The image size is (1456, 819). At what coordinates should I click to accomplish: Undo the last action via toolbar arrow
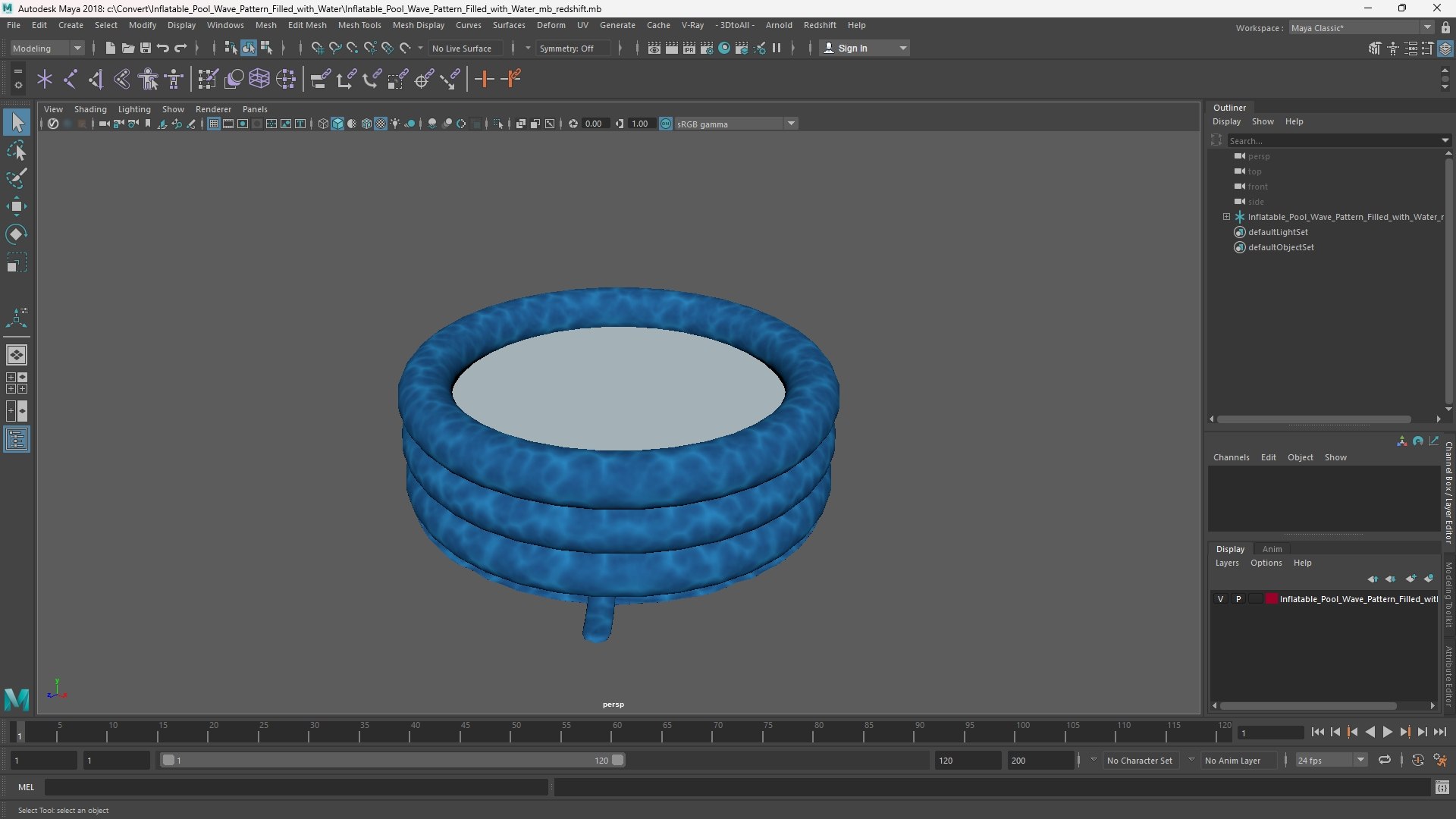coord(163,48)
